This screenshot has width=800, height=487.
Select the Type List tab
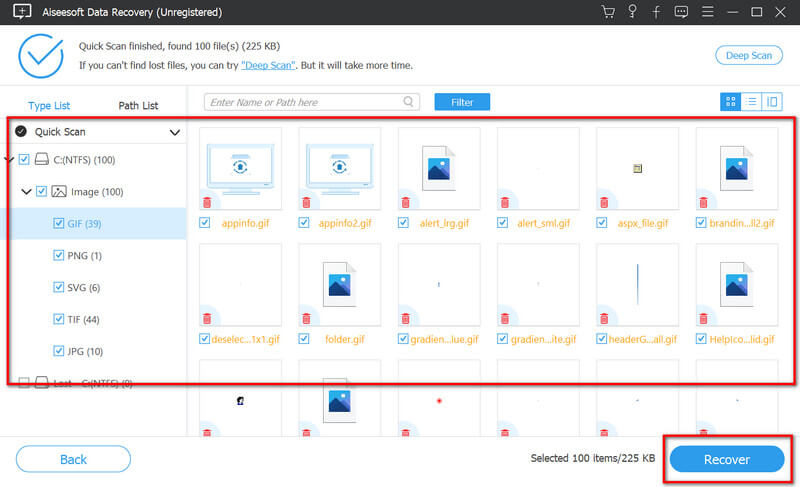49,106
